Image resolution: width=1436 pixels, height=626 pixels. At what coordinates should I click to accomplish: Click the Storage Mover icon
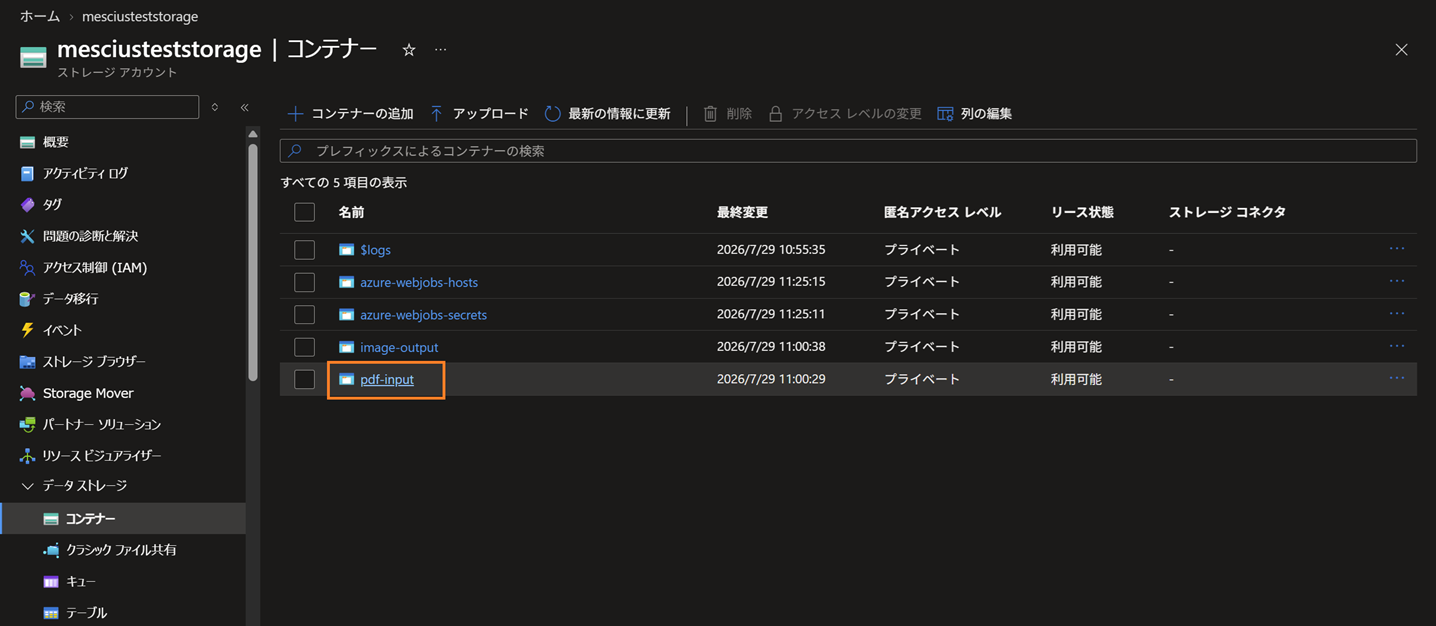[27, 394]
